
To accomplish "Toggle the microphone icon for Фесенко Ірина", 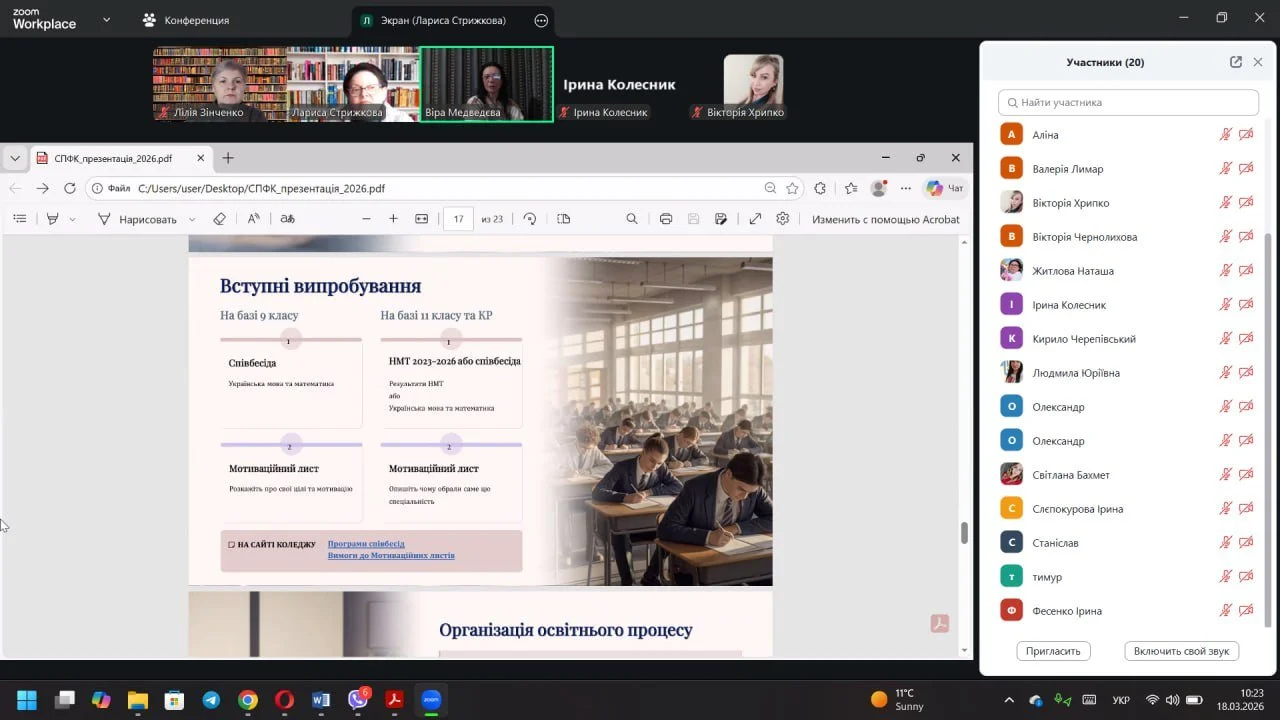I will [1225, 611].
